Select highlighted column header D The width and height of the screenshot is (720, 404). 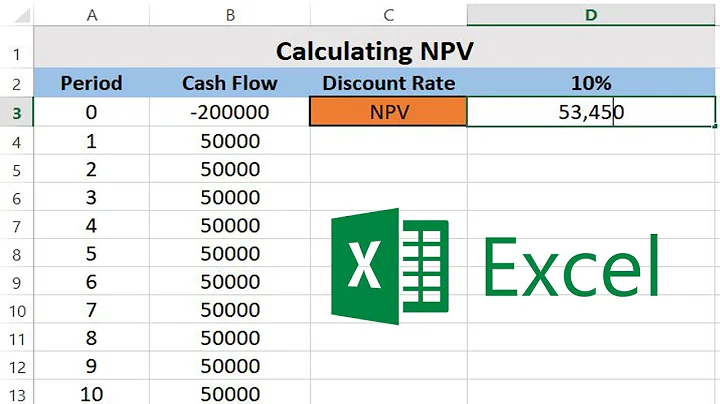coord(591,15)
